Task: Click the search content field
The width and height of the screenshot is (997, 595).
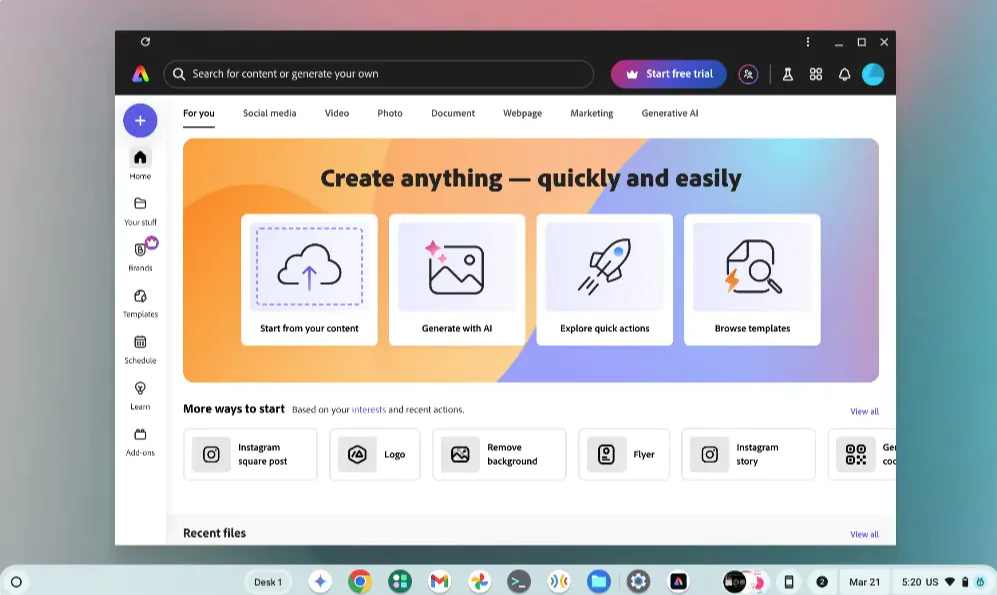Action: pyautogui.click(x=380, y=73)
